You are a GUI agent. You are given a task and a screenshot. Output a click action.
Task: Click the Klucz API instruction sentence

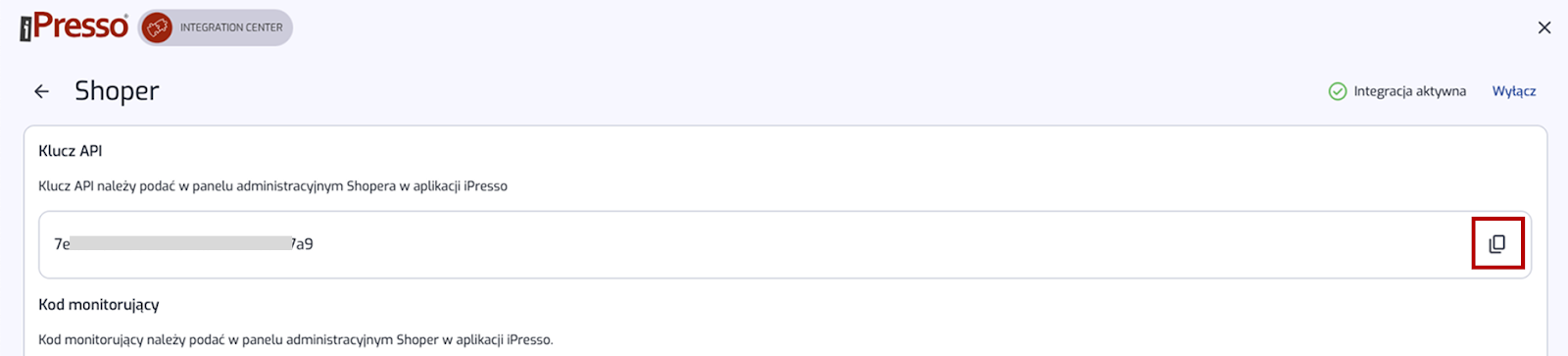click(x=273, y=186)
